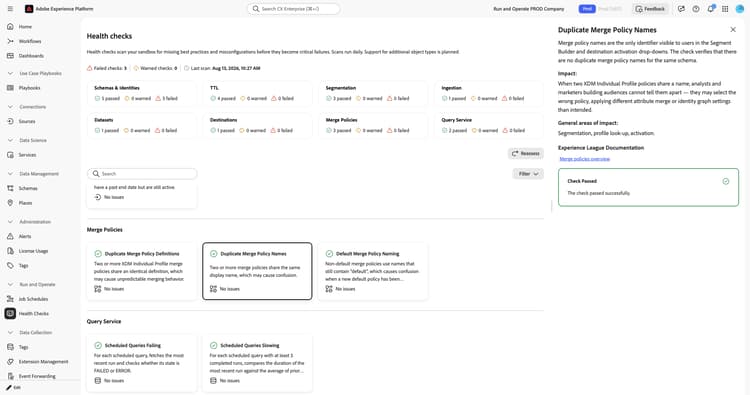This screenshot has height=395, width=750.
Task: Open Job Schedules sidebar icon
Action: click(10, 299)
